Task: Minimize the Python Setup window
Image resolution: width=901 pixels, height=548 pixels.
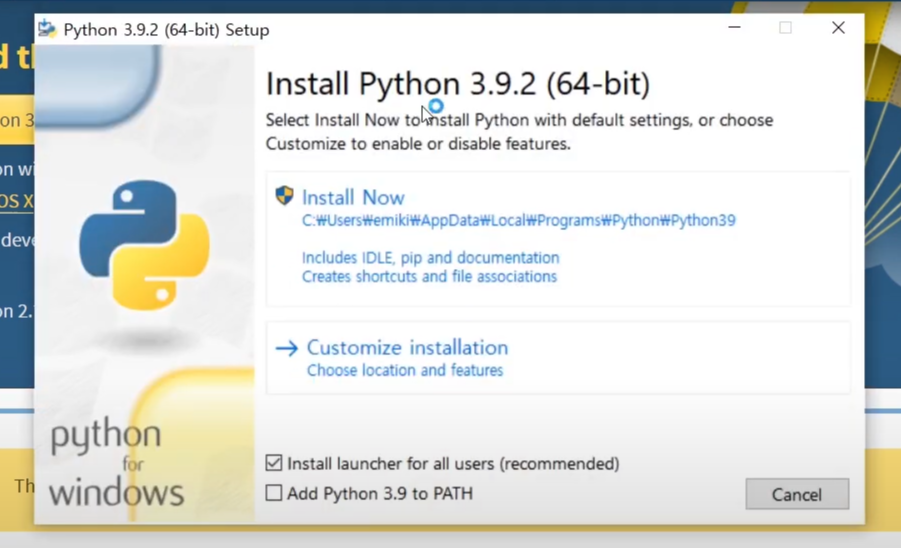Action: (734, 28)
